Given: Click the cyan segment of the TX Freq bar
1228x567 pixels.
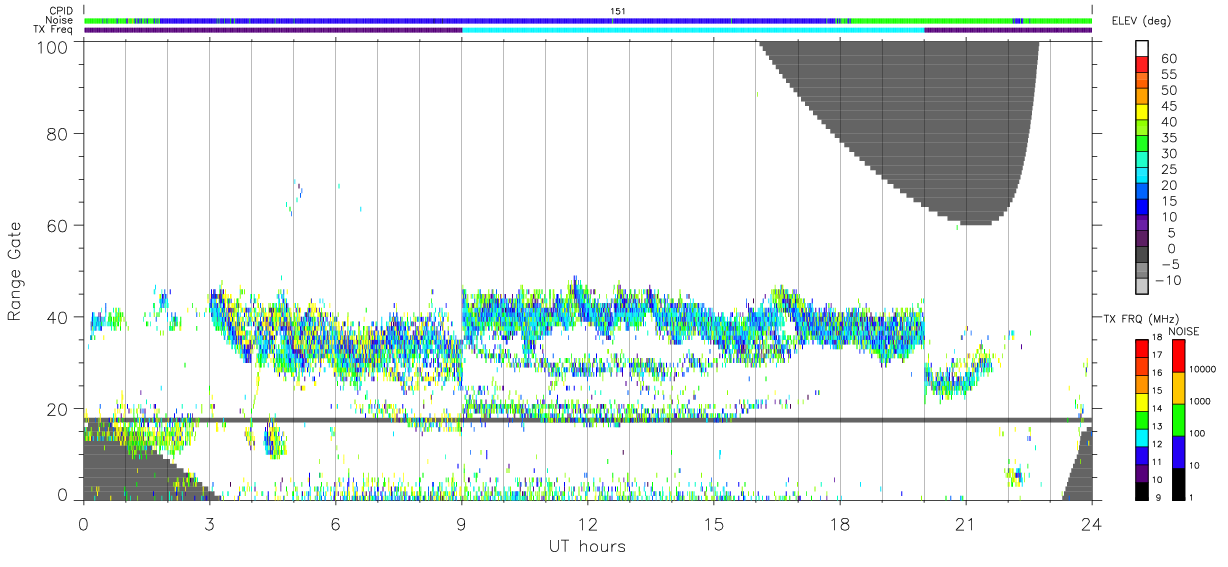Looking at the screenshot, I should point(693,30).
